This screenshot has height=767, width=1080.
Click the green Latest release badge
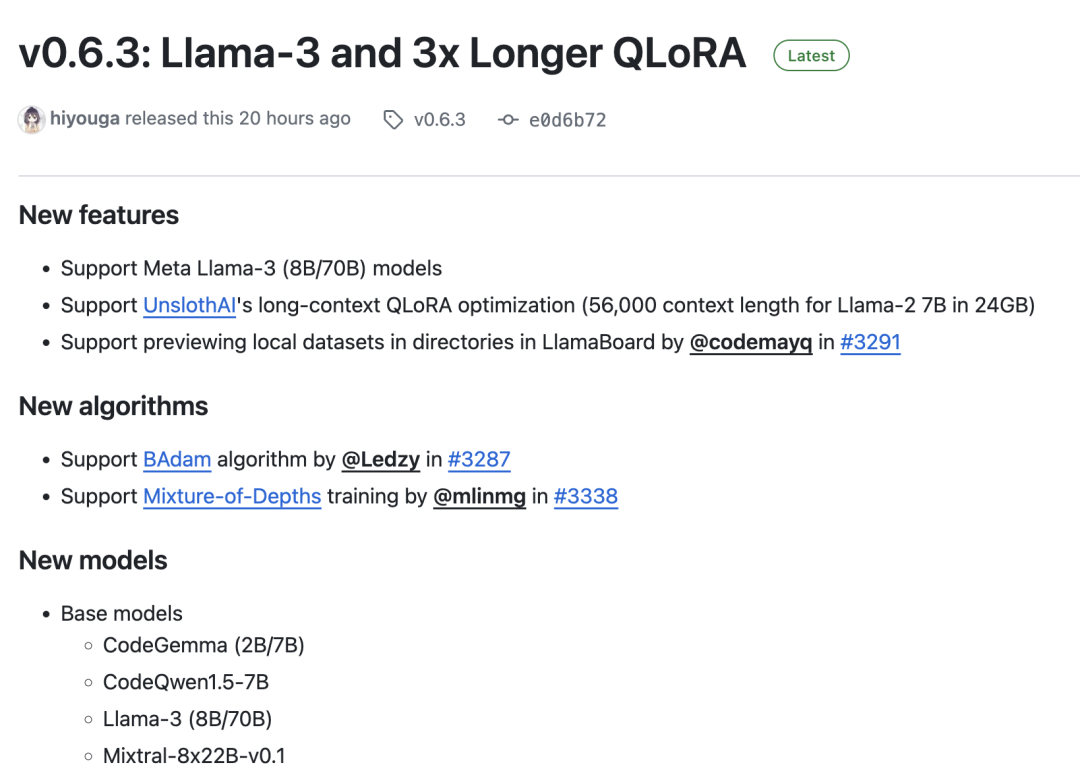pyautogui.click(x=811, y=56)
